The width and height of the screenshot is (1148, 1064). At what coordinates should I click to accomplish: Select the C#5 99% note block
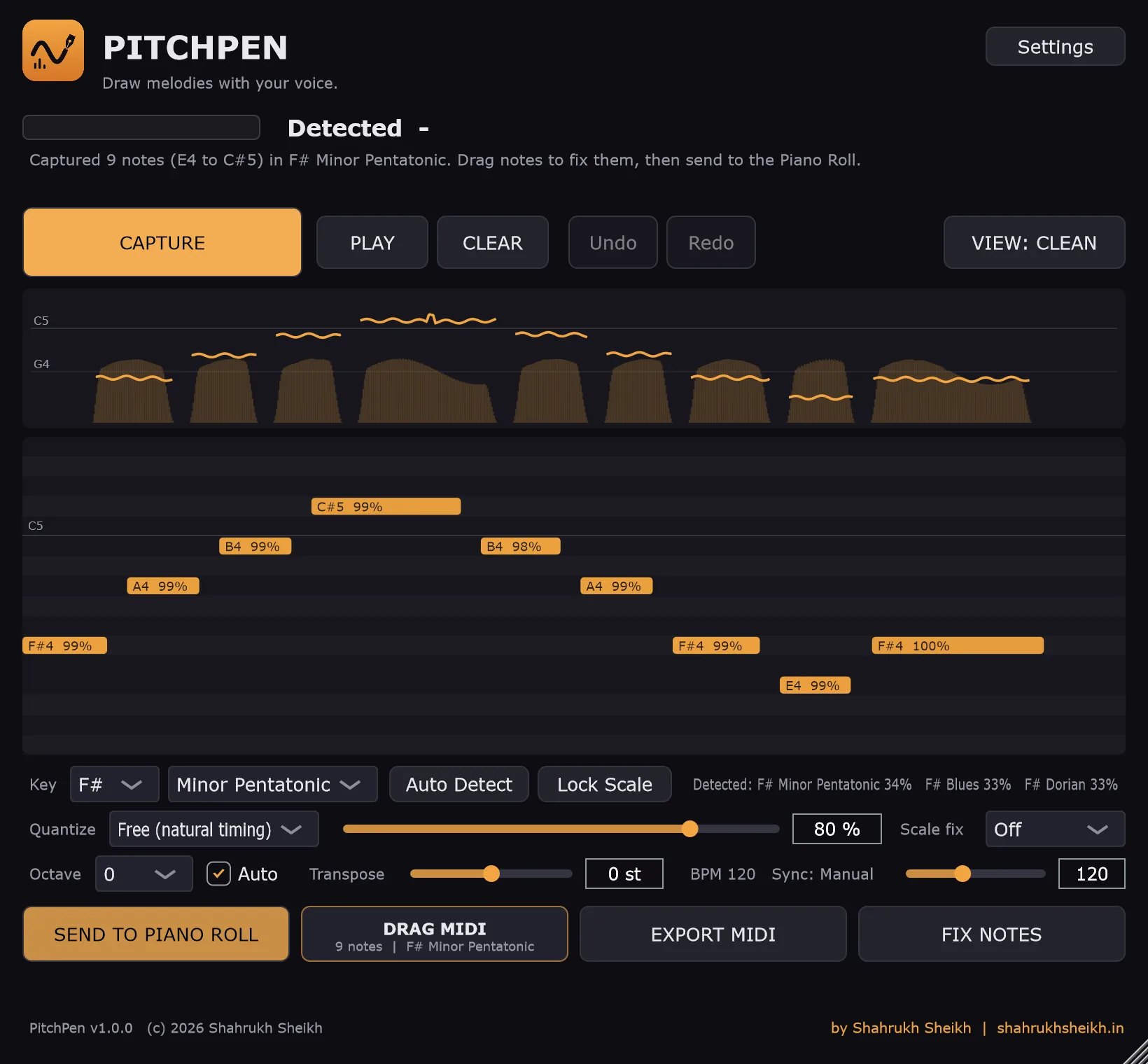386,506
